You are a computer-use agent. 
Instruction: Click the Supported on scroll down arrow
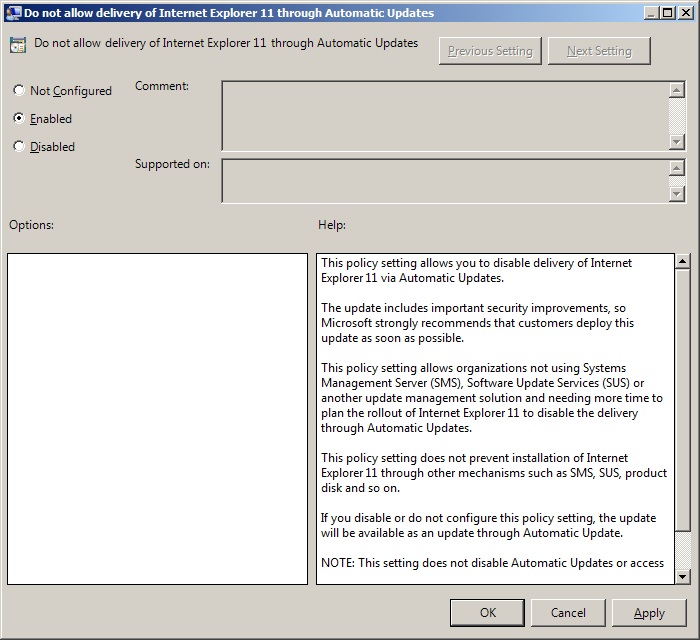[x=677, y=194]
